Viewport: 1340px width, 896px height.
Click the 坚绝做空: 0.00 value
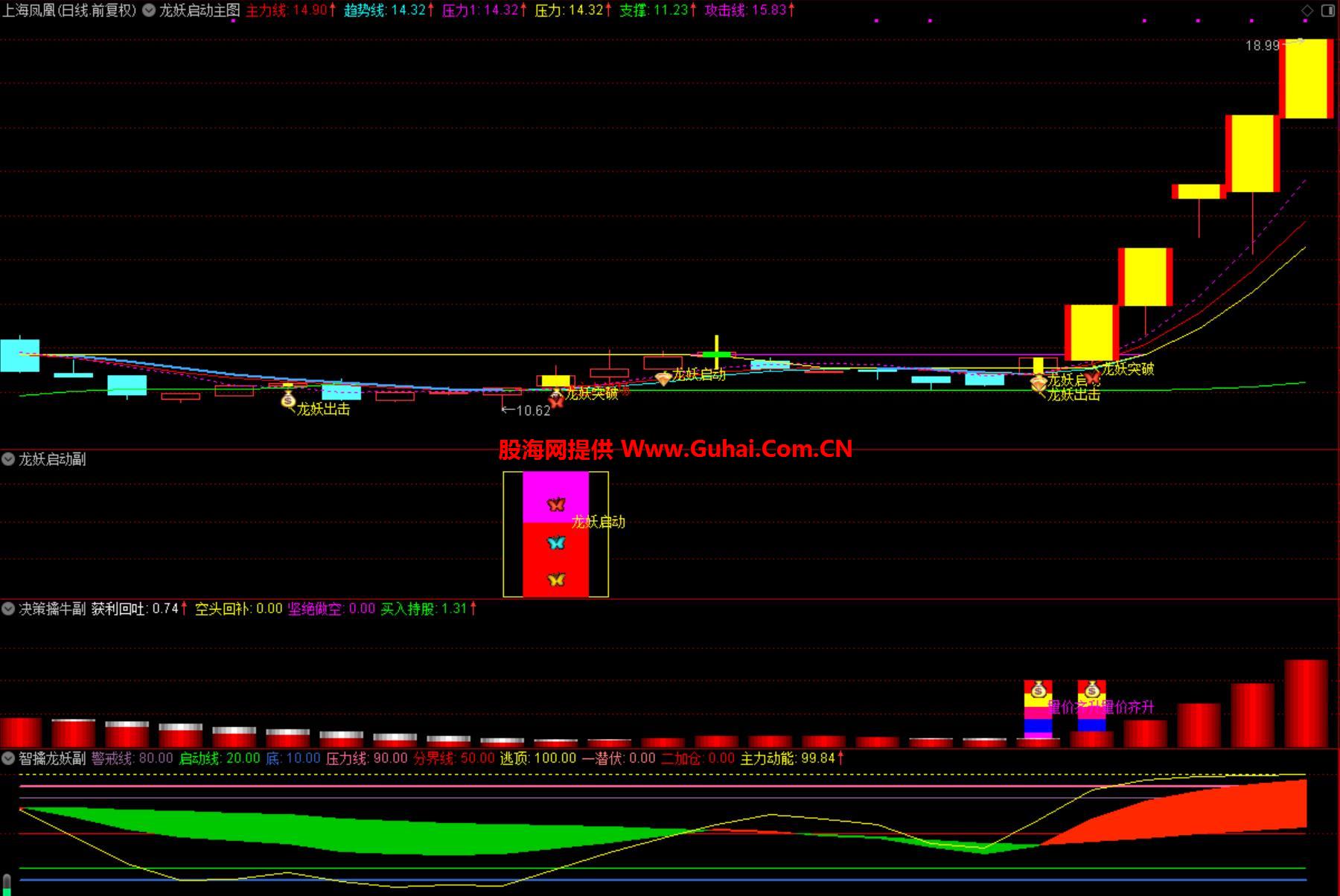pyautogui.click(x=331, y=609)
